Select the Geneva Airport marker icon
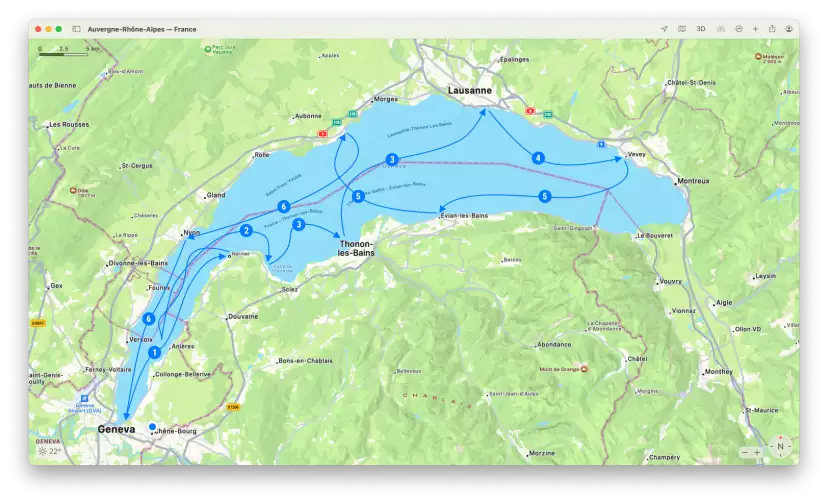The height and width of the screenshot is (503, 828). [84, 398]
